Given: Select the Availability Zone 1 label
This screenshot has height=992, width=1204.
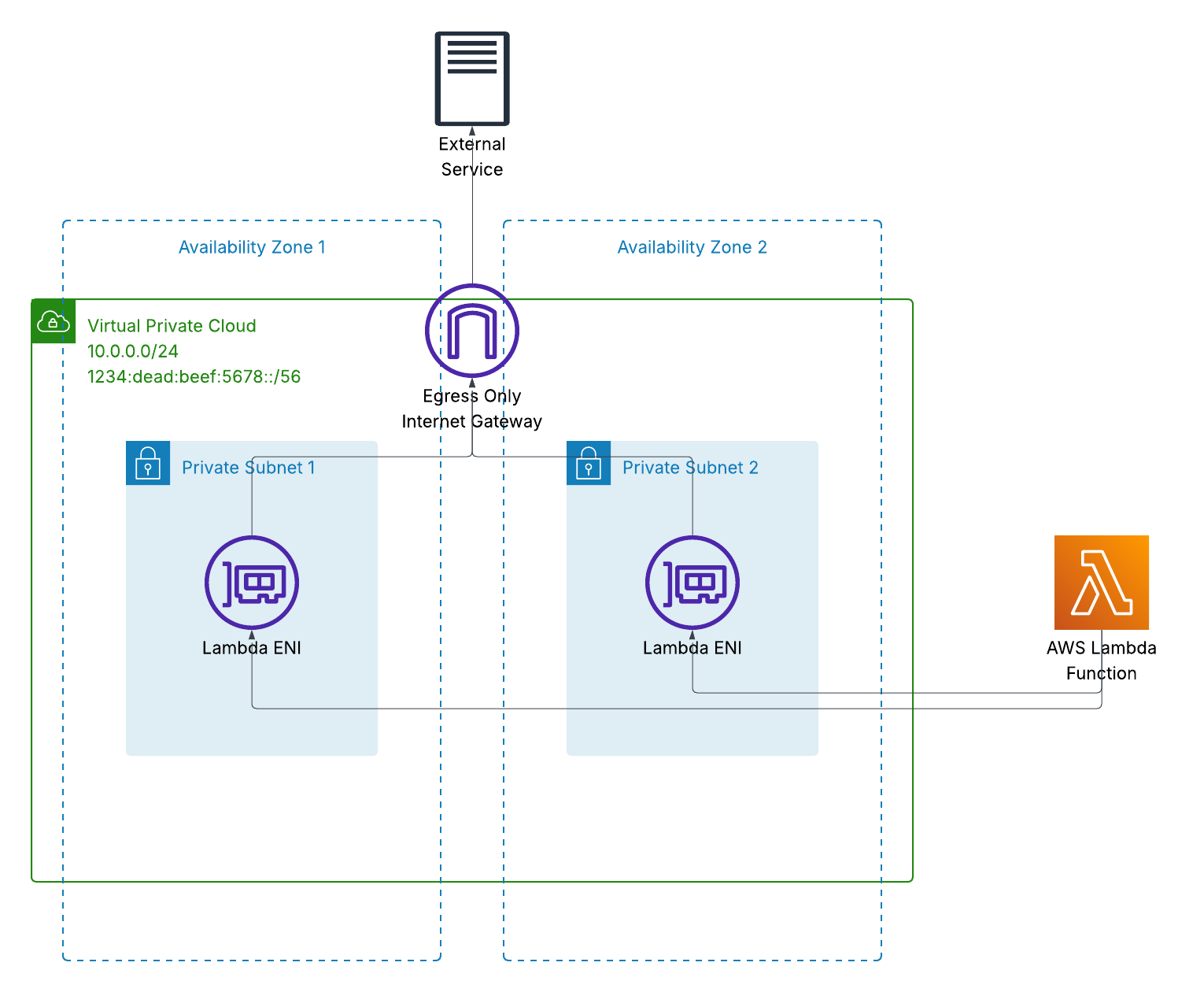Looking at the screenshot, I should (x=252, y=247).
